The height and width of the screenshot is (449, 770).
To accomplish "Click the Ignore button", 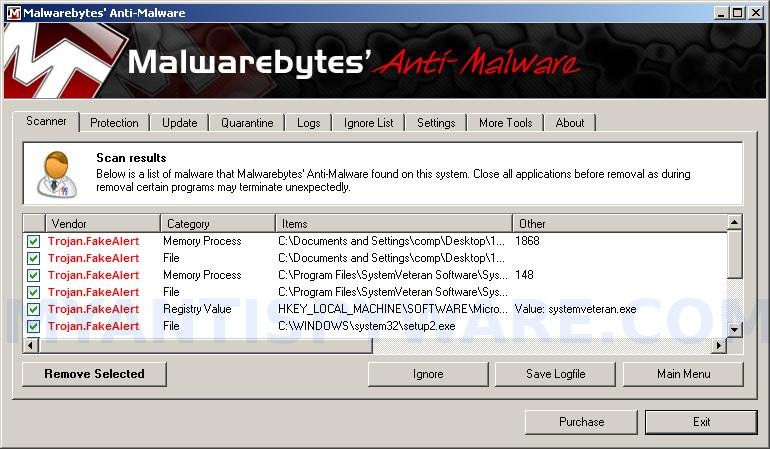I will [428, 374].
